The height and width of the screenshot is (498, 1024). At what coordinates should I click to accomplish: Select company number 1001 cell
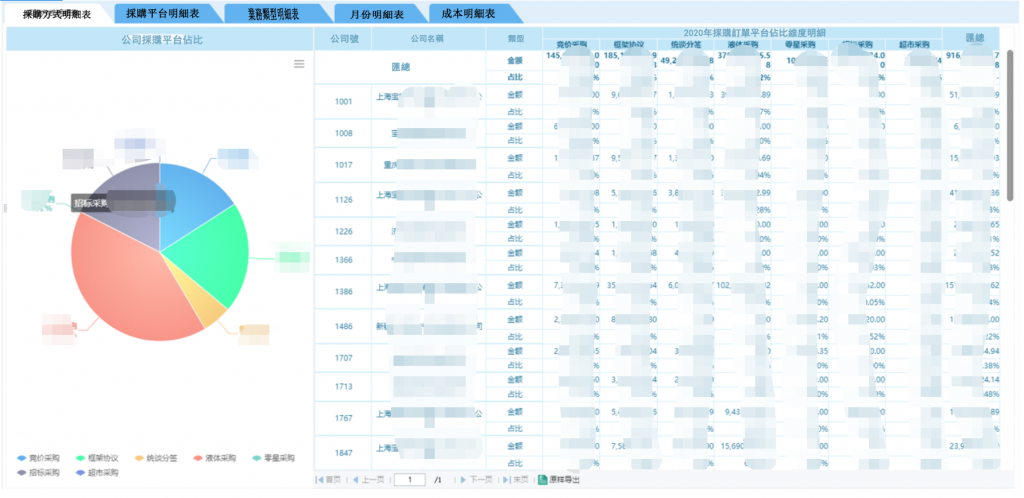343,102
